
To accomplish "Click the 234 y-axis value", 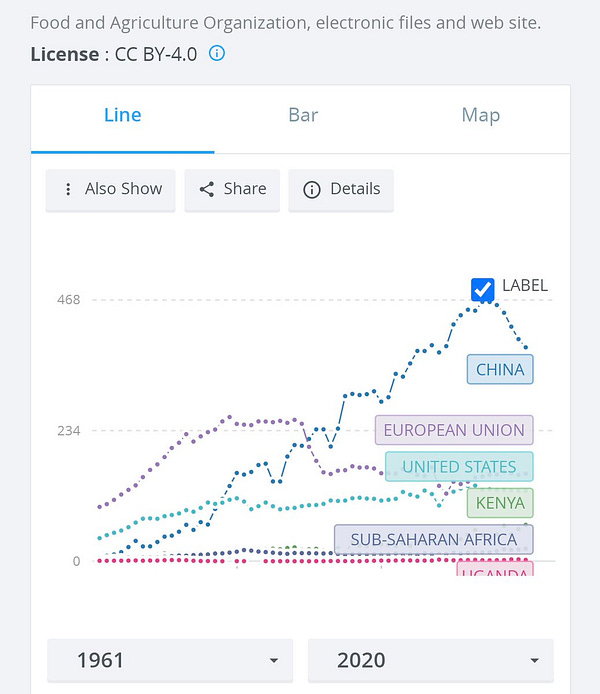I will [x=69, y=431].
